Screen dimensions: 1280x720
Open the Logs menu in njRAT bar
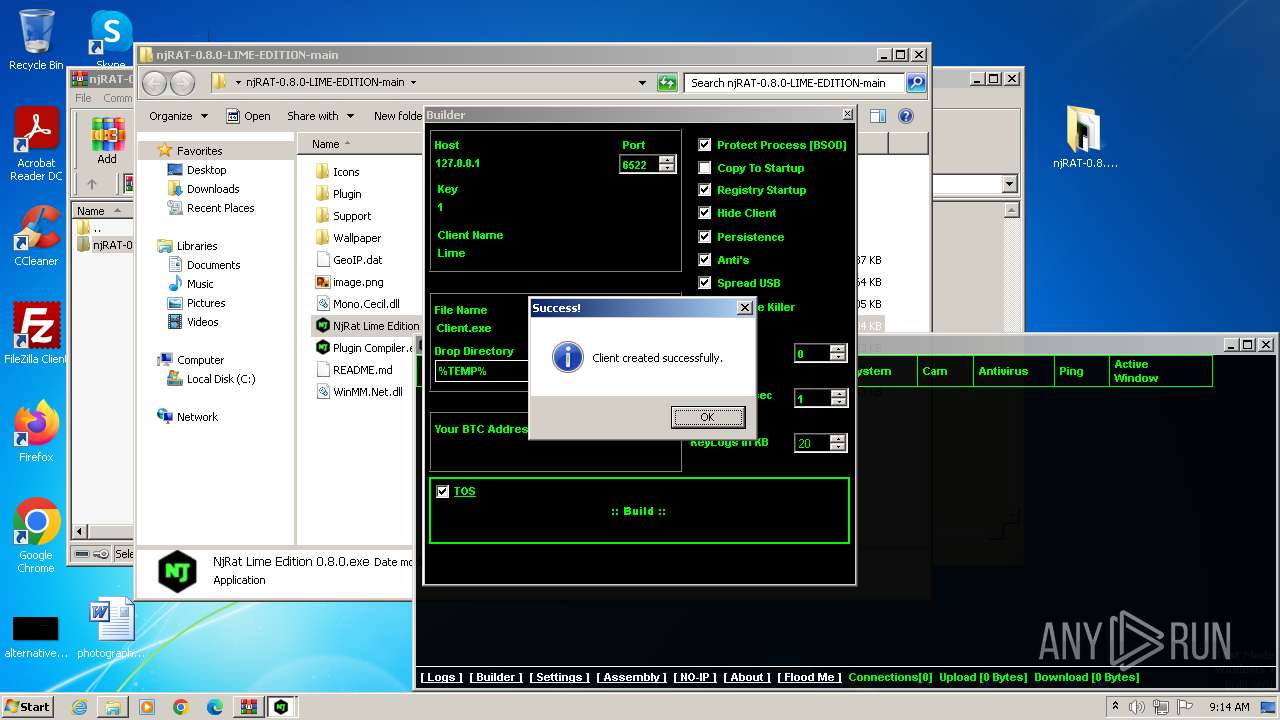(441, 677)
